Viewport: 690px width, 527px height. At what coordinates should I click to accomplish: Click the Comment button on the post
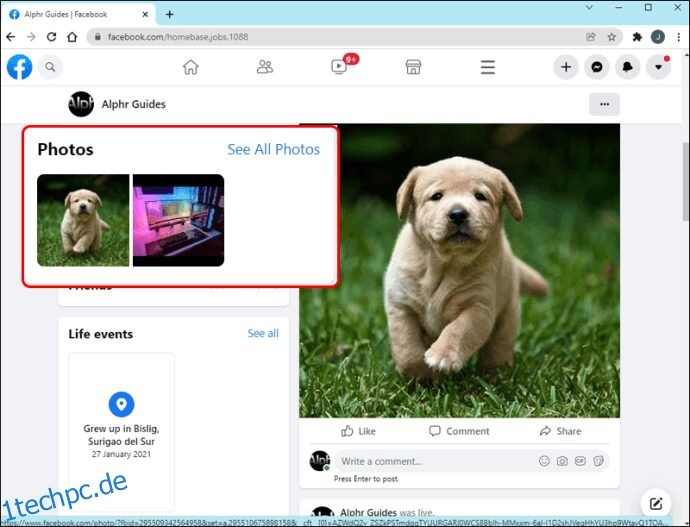[459, 431]
